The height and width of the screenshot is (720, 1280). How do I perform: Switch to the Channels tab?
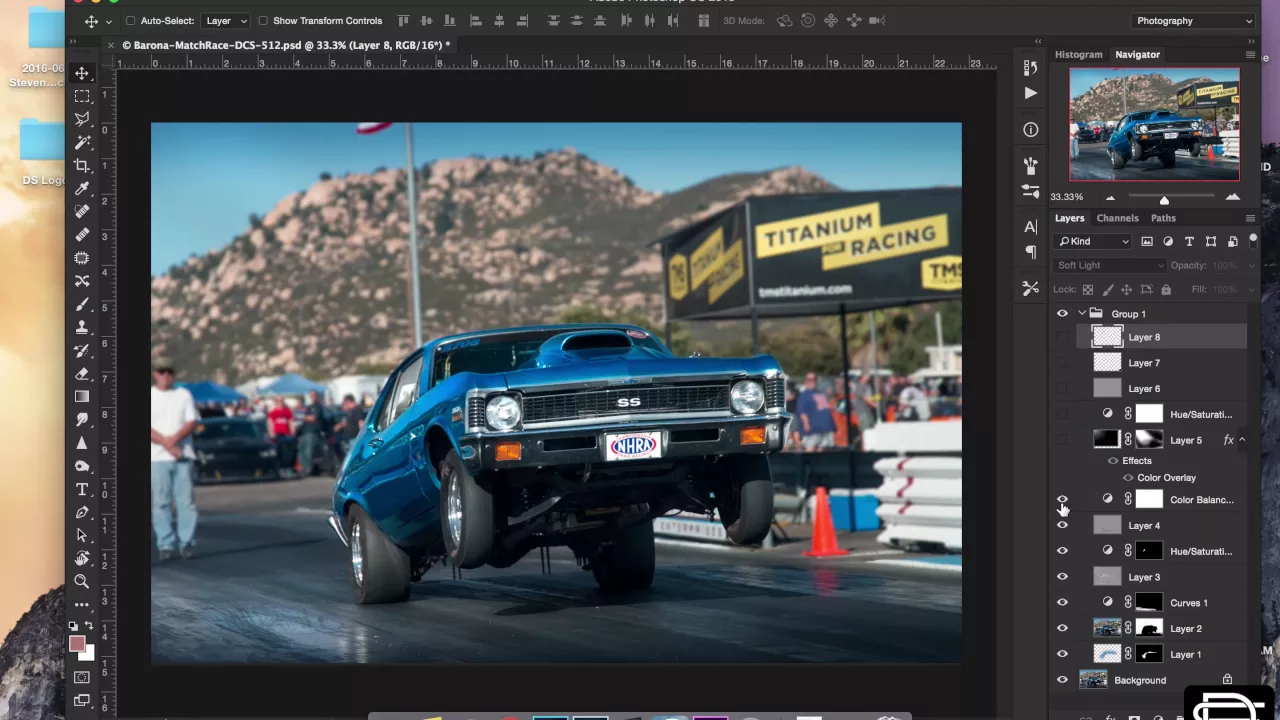click(1117, 218)
